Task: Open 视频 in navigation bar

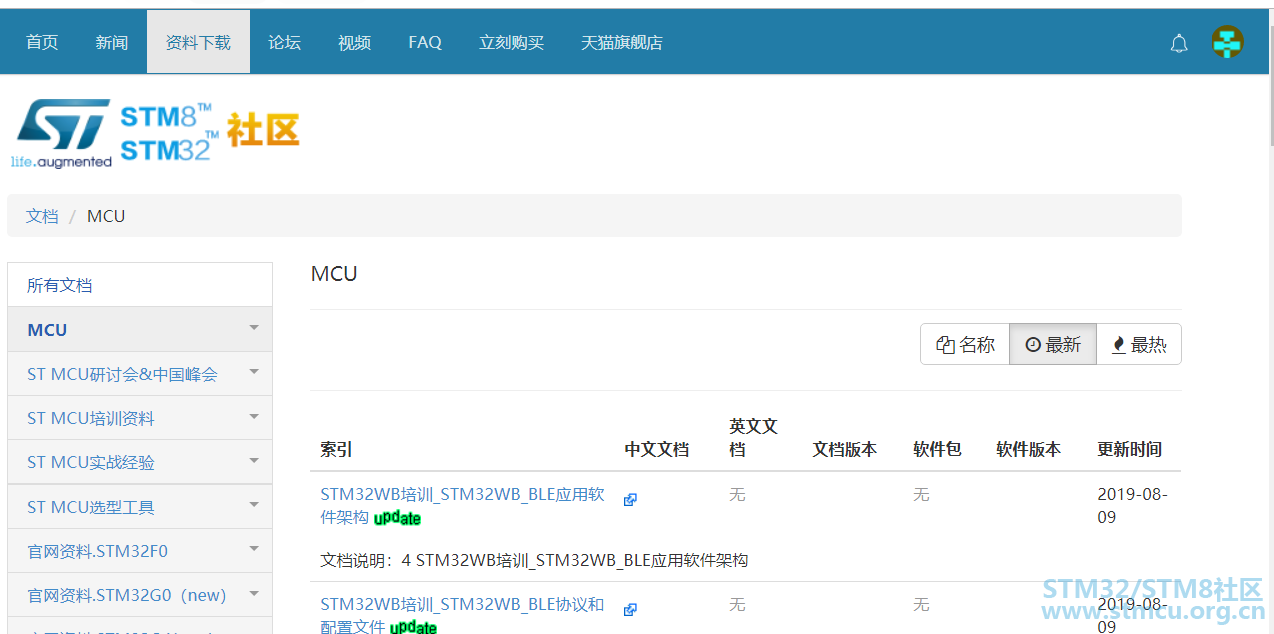Action: 355,42
